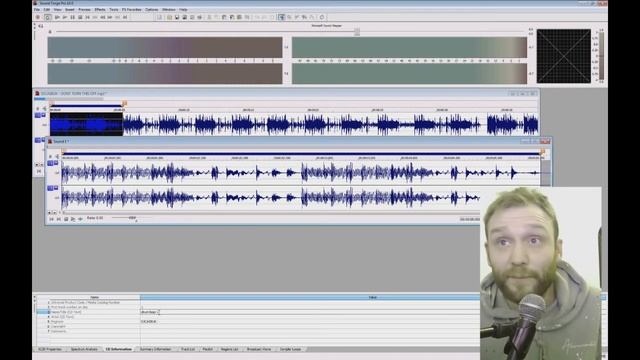Click Go to Start in the transport toolbar
This screenshot has width=640, height=360.
pos(87,17)
